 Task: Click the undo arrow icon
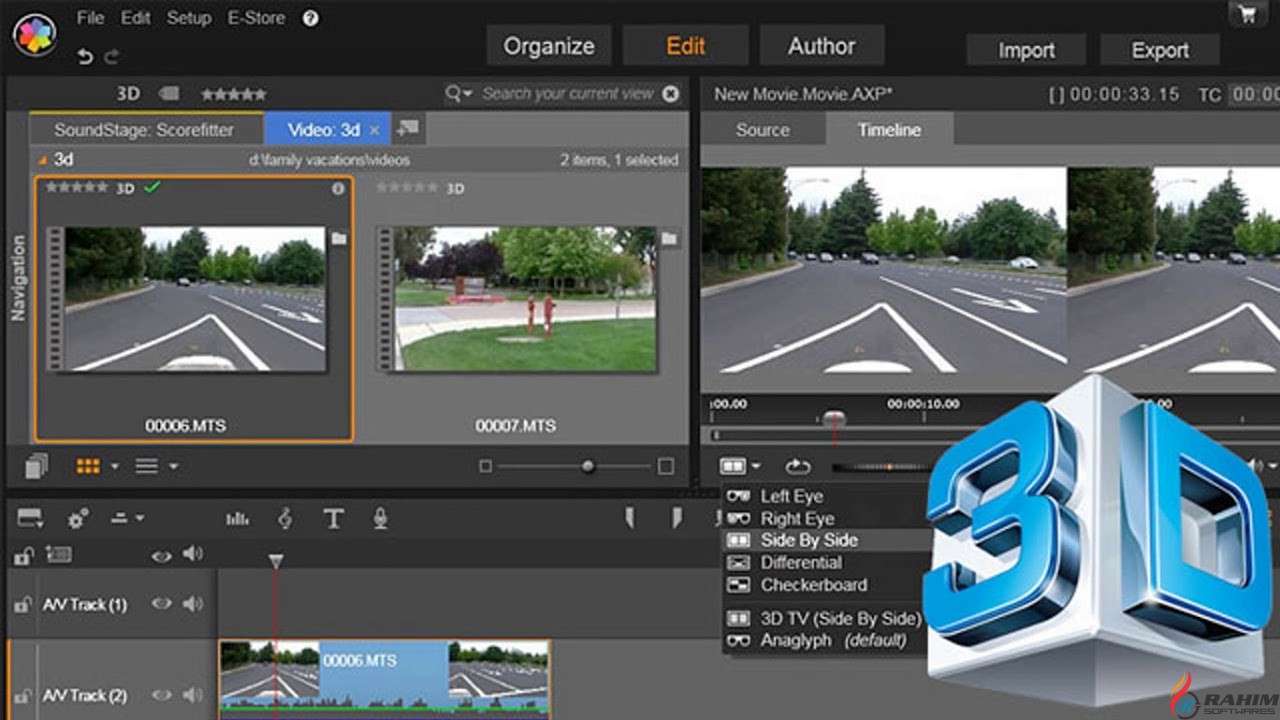(85, 56)
